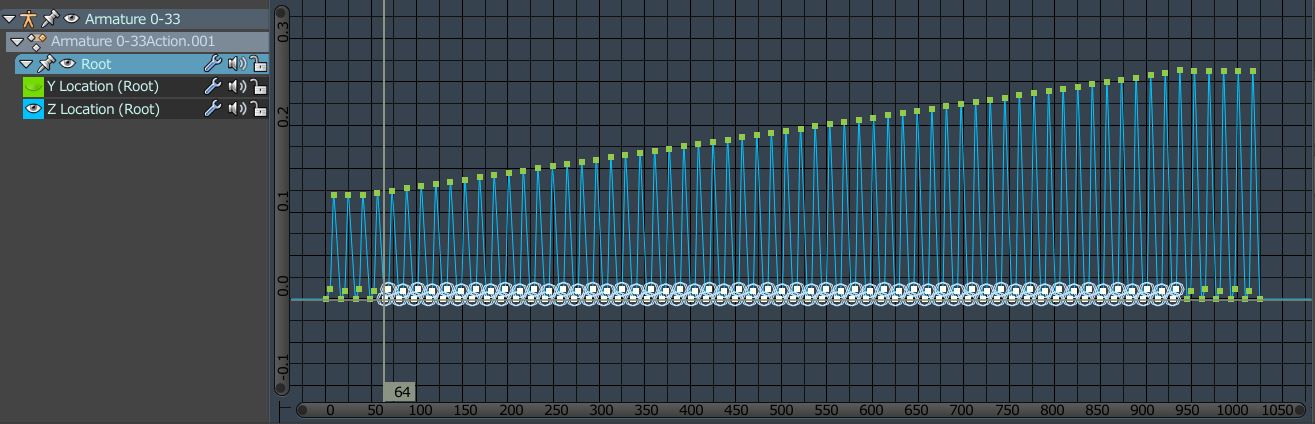Select the Z Location (Root) channel
This screenshot has width=1315, height=424.
(103, 109)
